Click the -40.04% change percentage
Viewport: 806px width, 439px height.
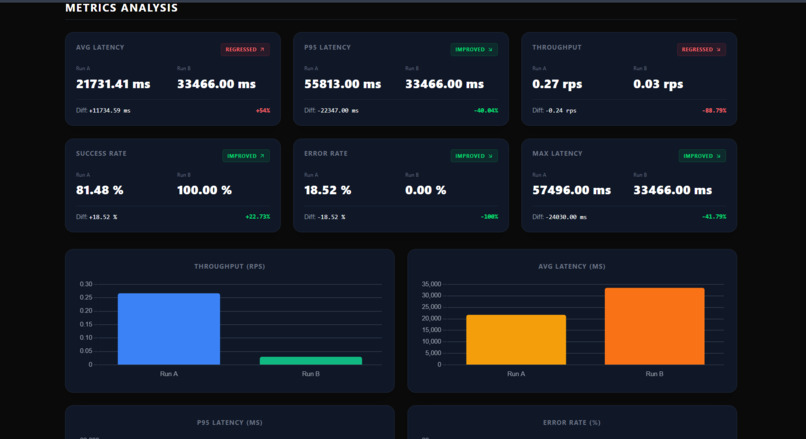coord(486,111)
